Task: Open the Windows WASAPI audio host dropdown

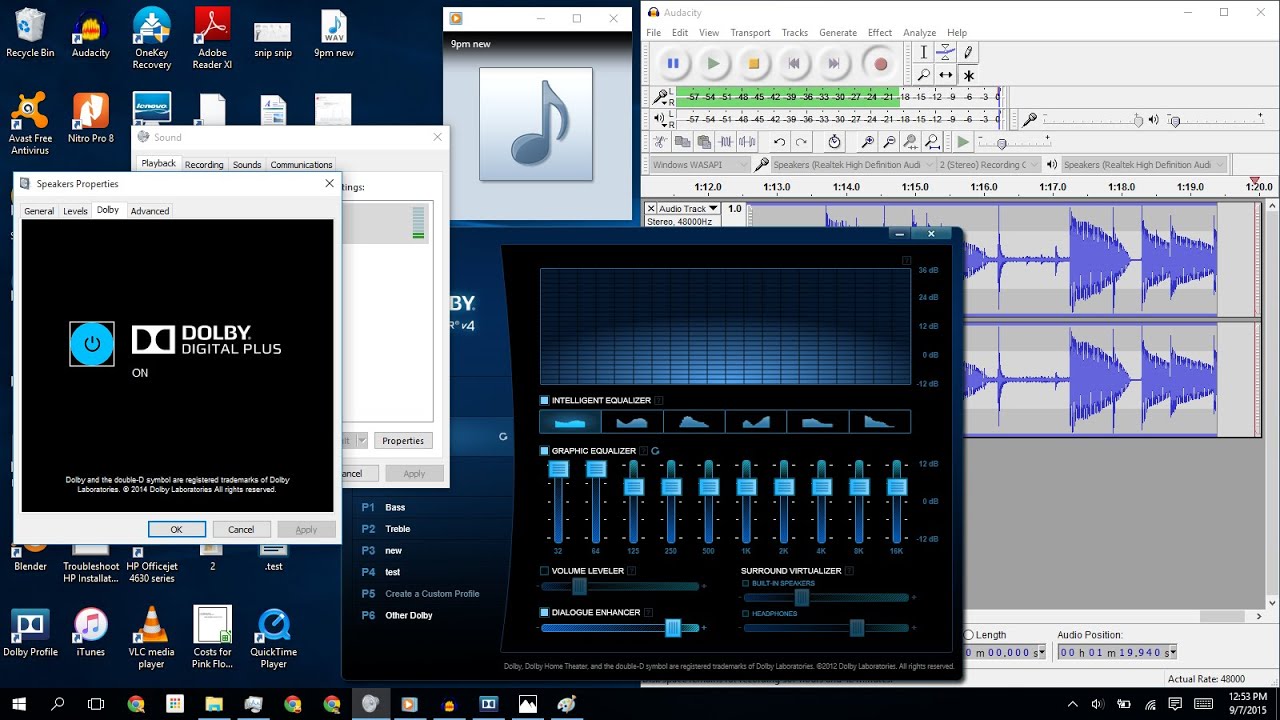Action: click(x=699, y=164)
